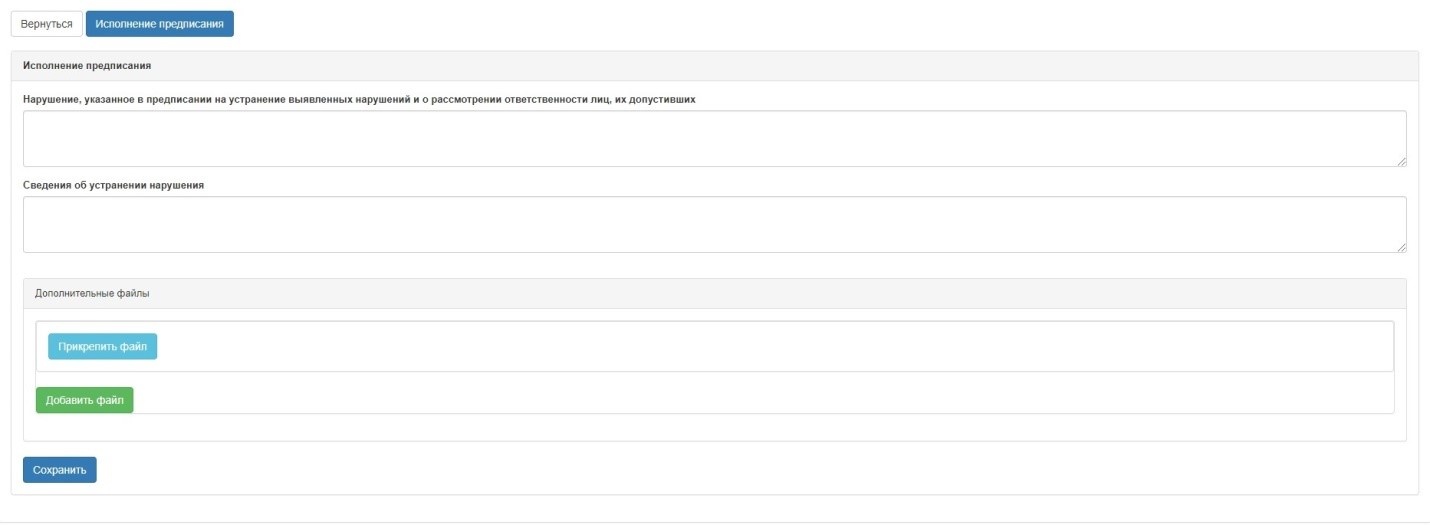Click the Дополнительные файлы section header

tap(715, 294)
